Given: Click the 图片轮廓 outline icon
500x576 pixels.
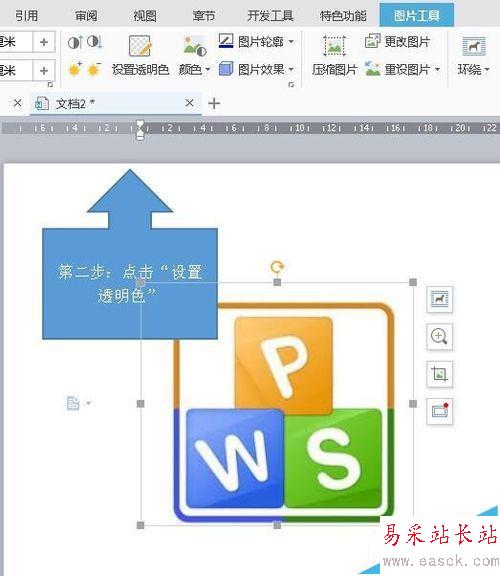Looking at the screenshot, I should click(226, 41).
